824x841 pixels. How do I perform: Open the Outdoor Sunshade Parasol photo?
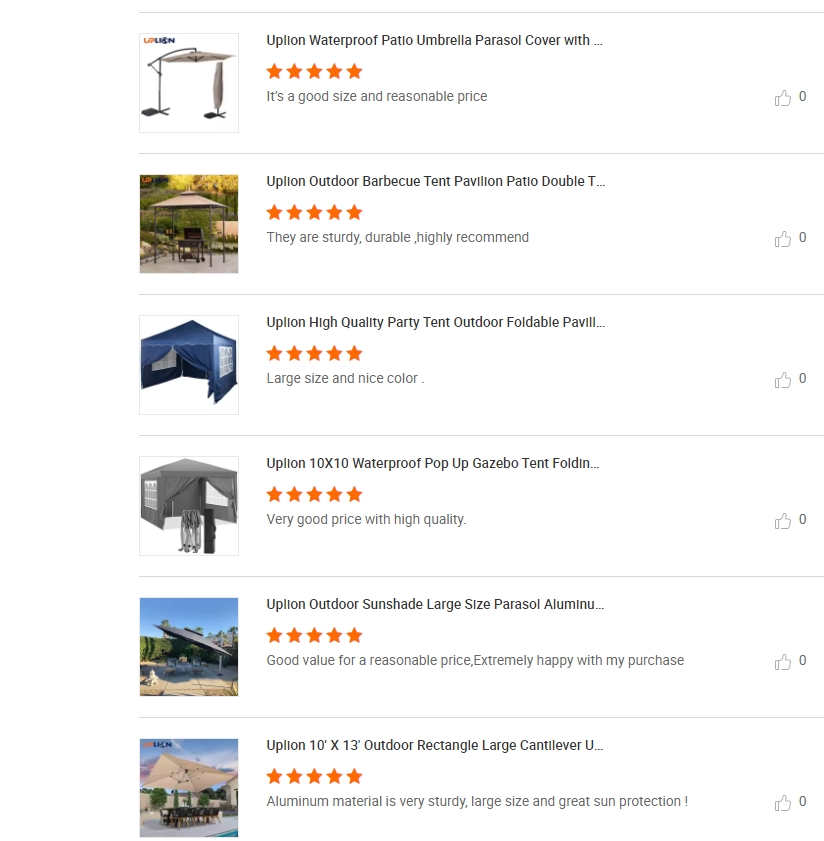click(x=189, y=647)
